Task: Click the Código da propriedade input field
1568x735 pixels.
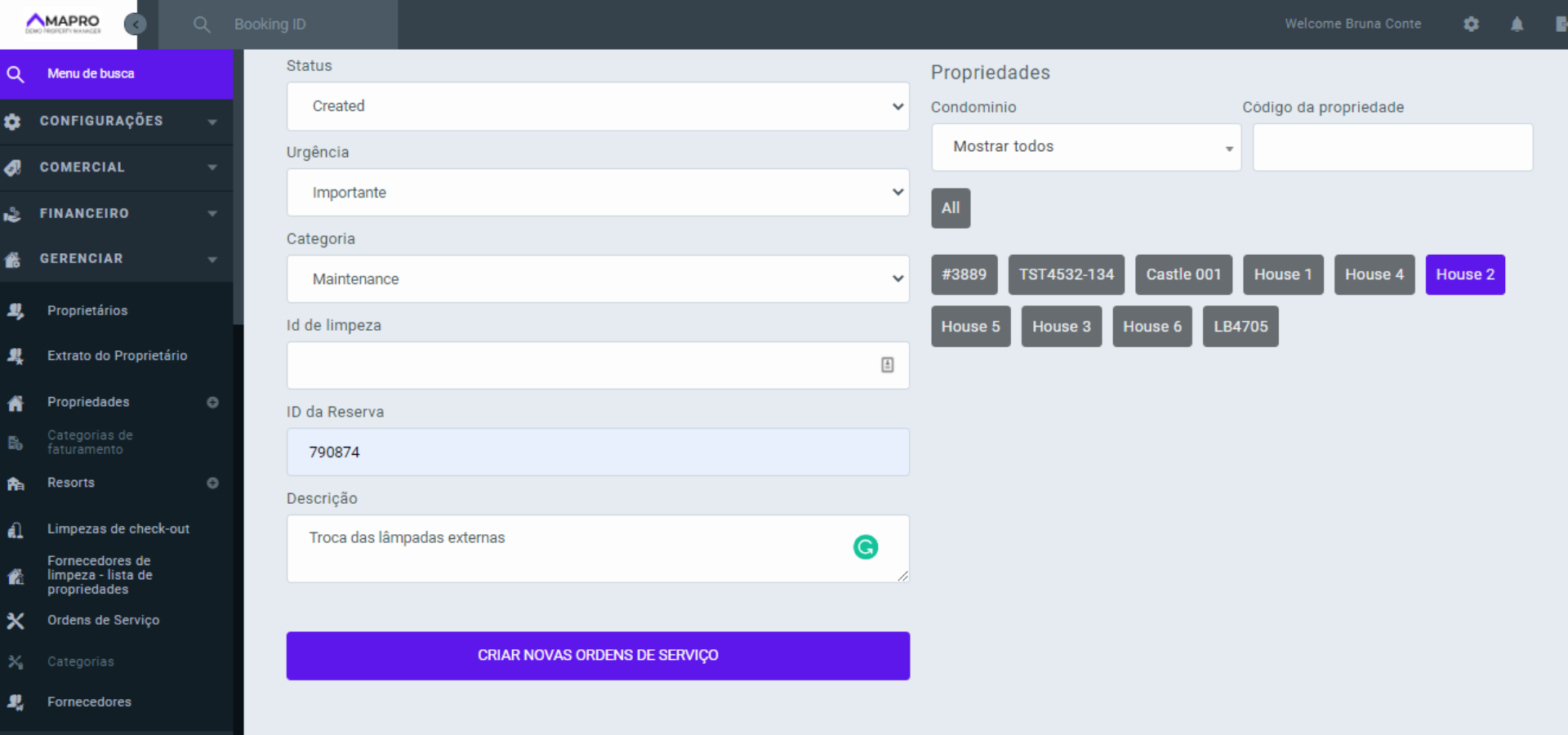Action: coord(1392,147)
